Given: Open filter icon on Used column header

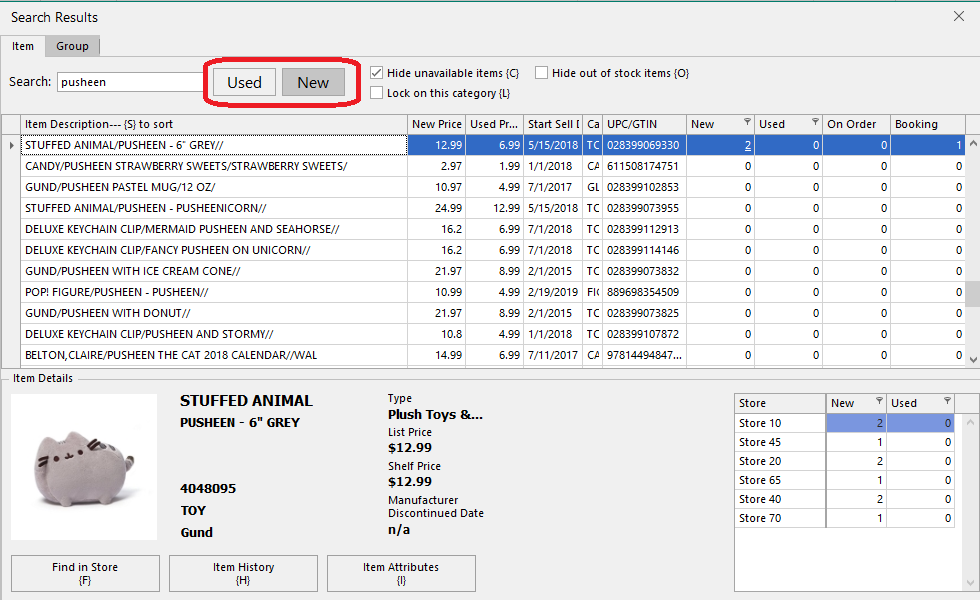Looking at the screenshot, I should 815,122.
